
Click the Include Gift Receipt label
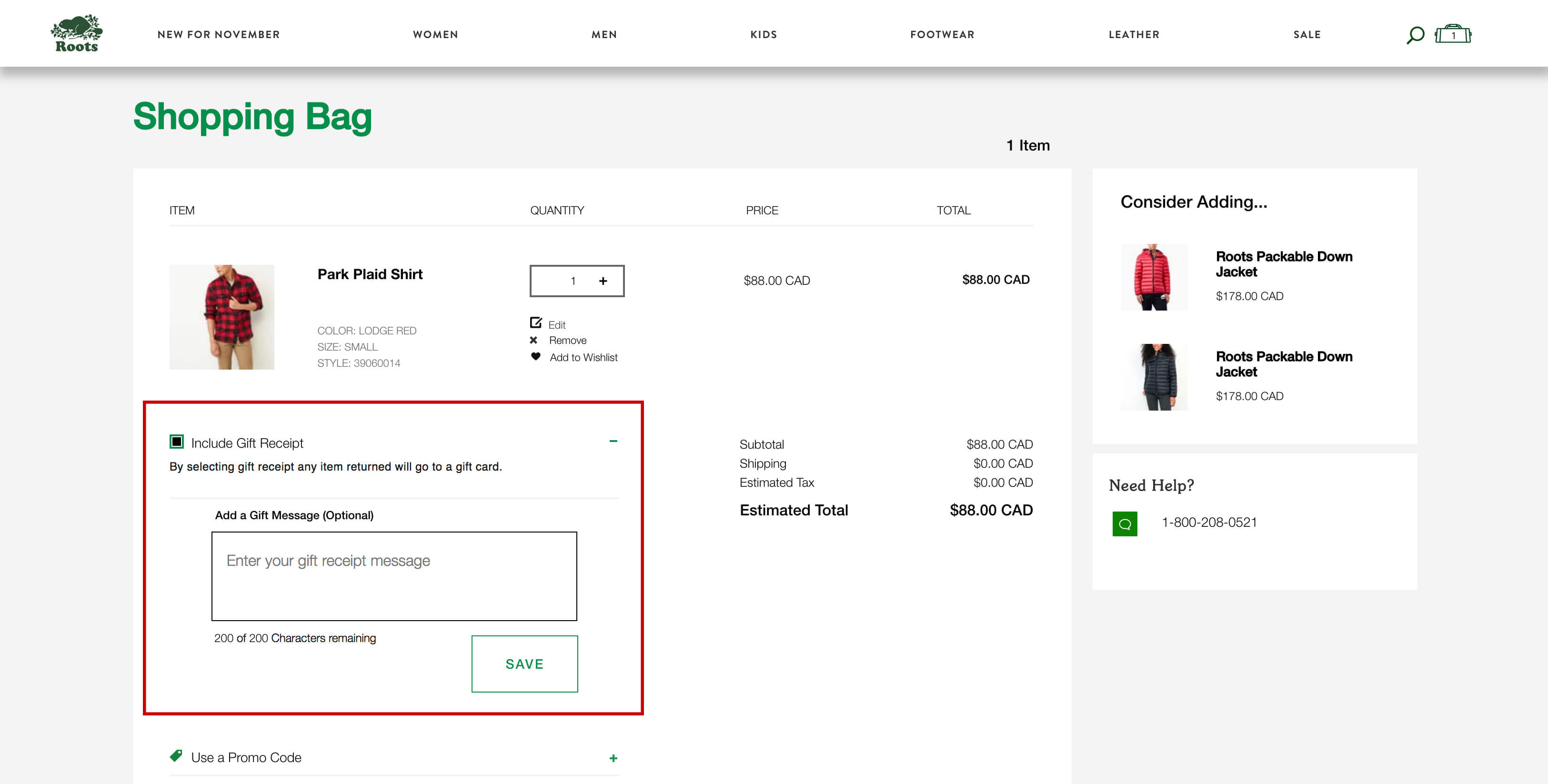[x=247, y=443]
